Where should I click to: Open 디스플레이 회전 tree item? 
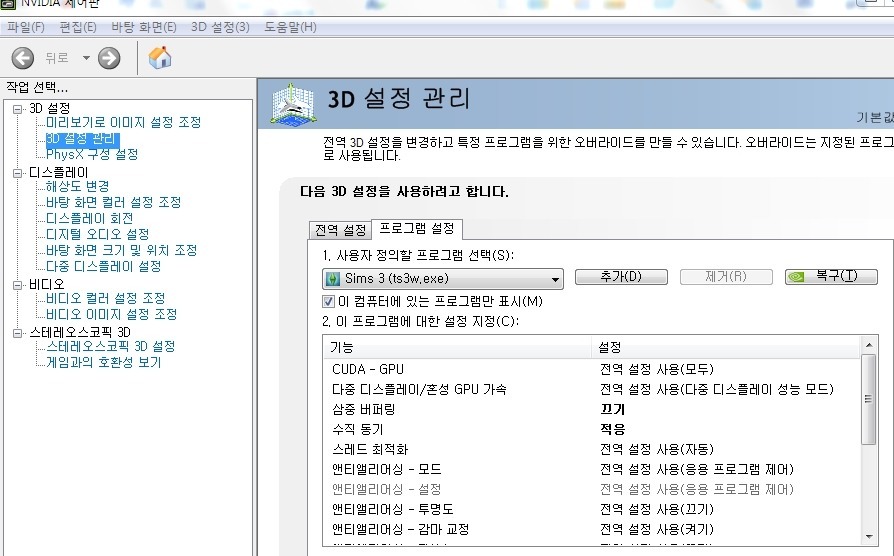click(89, 218)
